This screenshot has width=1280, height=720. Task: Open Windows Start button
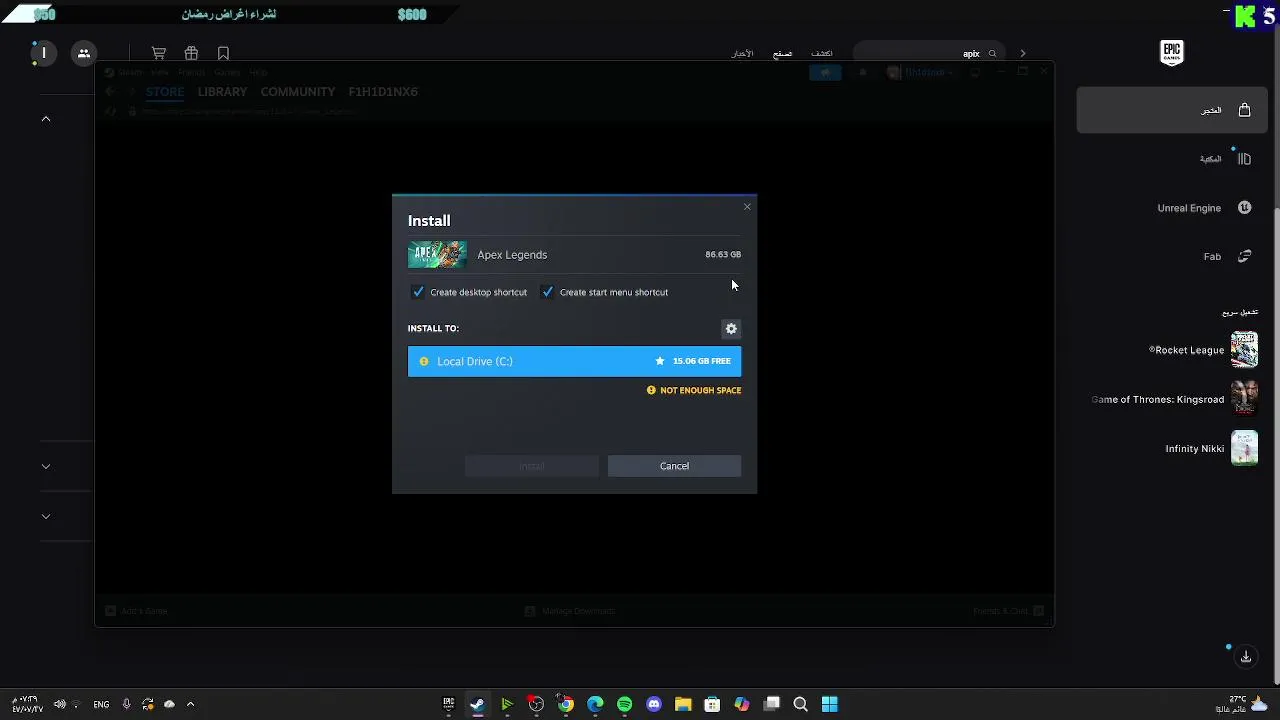click(x=830, y=704)
